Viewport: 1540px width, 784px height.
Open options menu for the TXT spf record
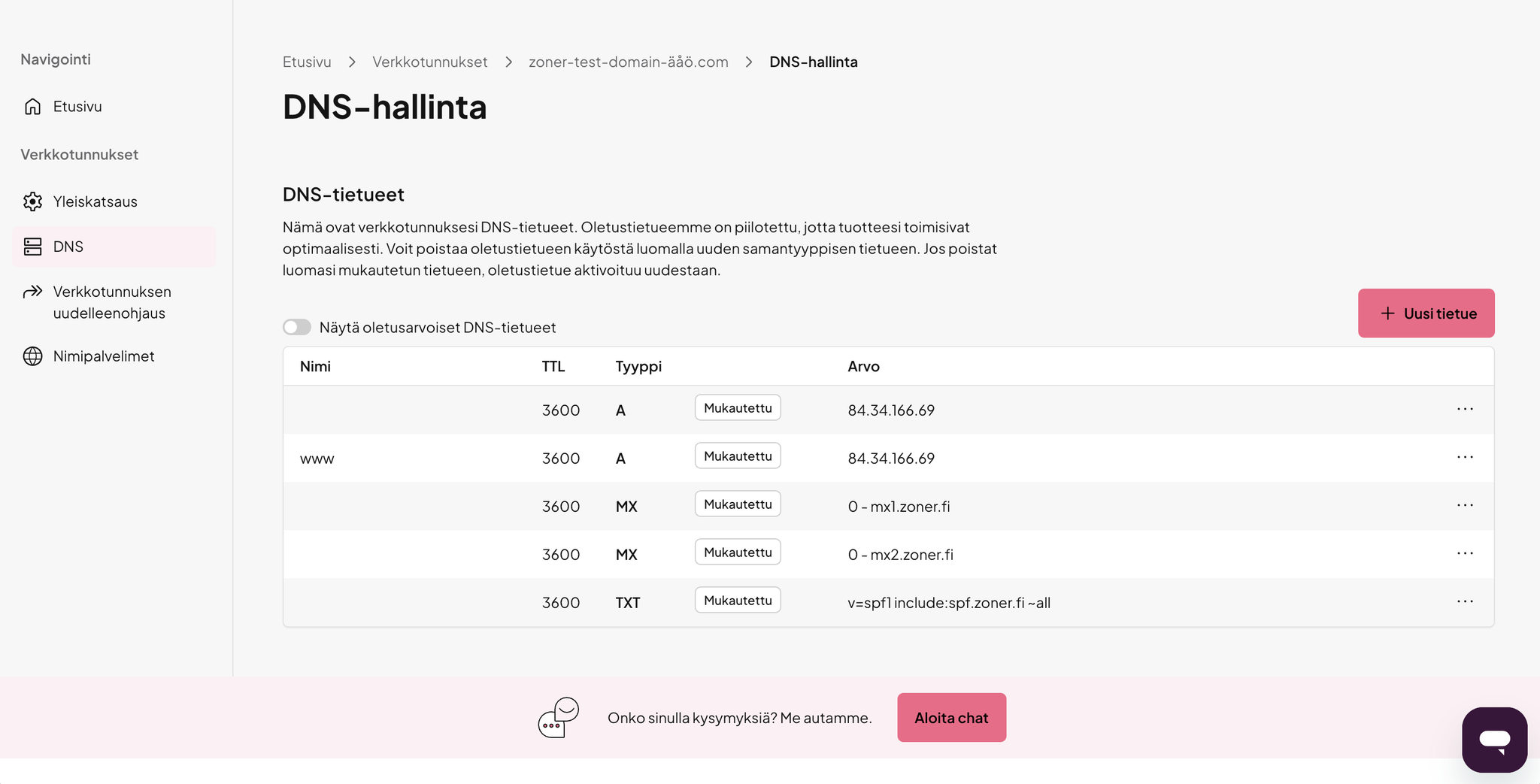tap(1465, 601)
